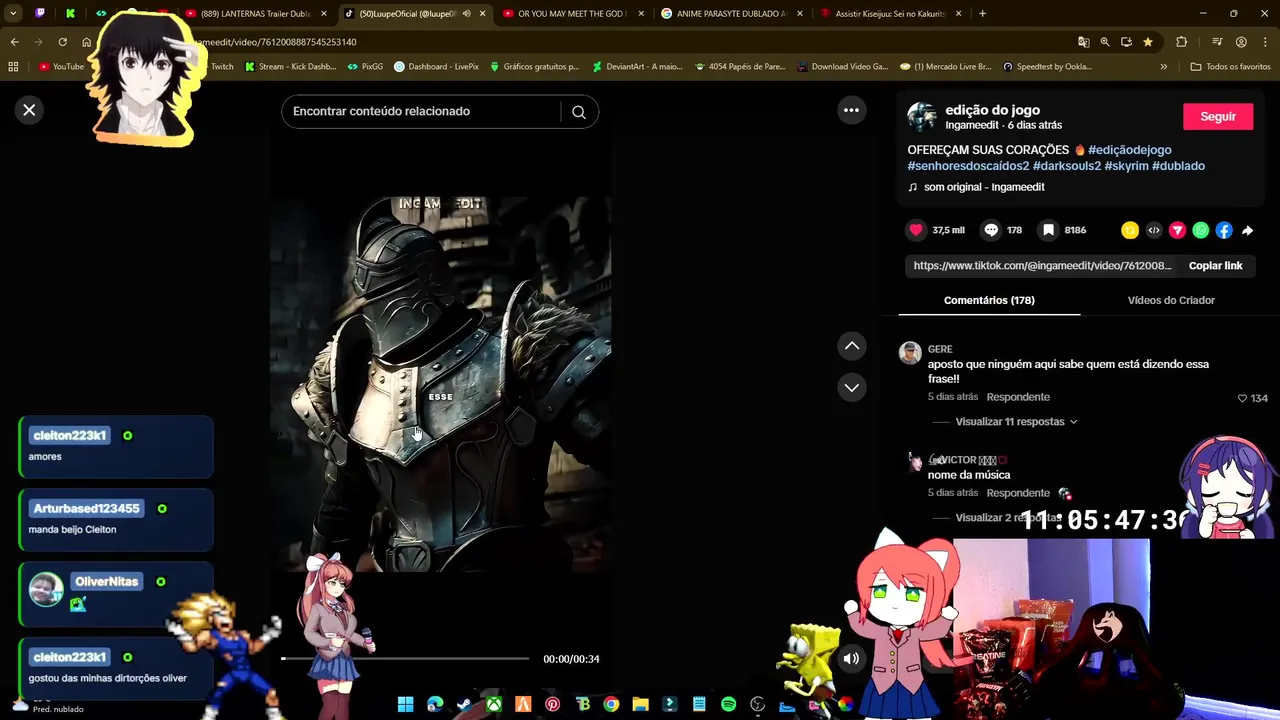Switch to Vídeos do Criador tab

pyautogui.click(x=1171, y=300)
